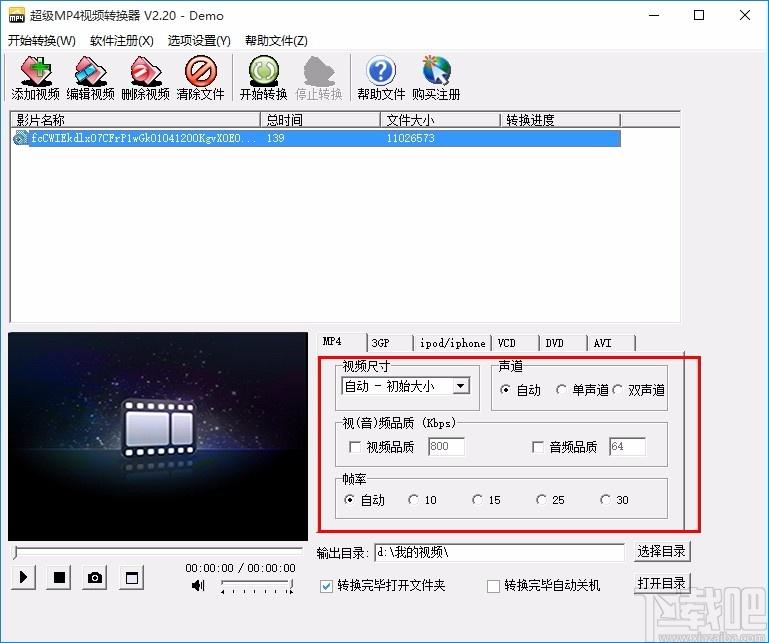769x643 pixels.
Task: Click the 影片名称 column header
Action: [135, 120]
